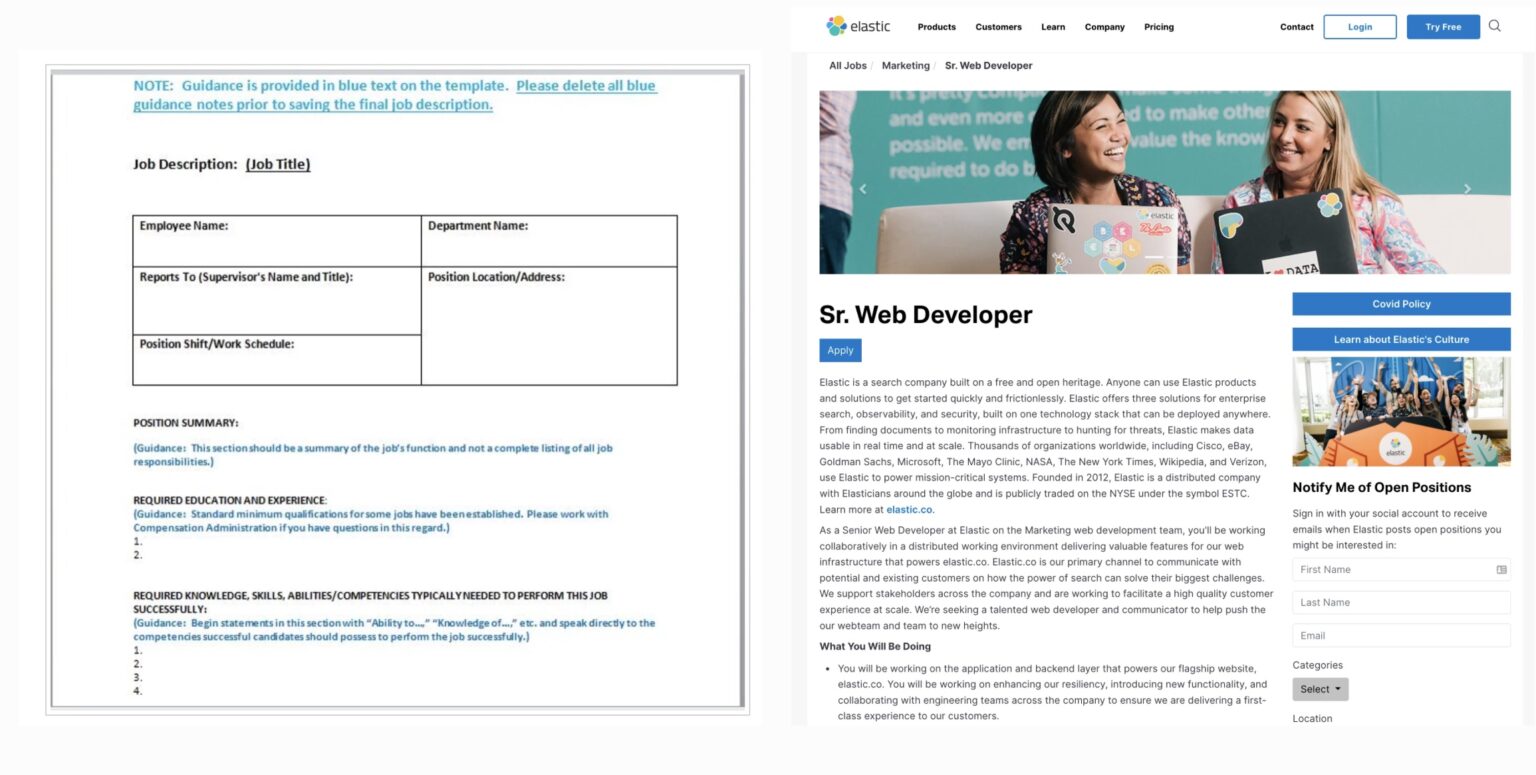Follow the elastic.co link in the description
The width and height of the screenshot is (1536, 775).
tap(909, 509)
